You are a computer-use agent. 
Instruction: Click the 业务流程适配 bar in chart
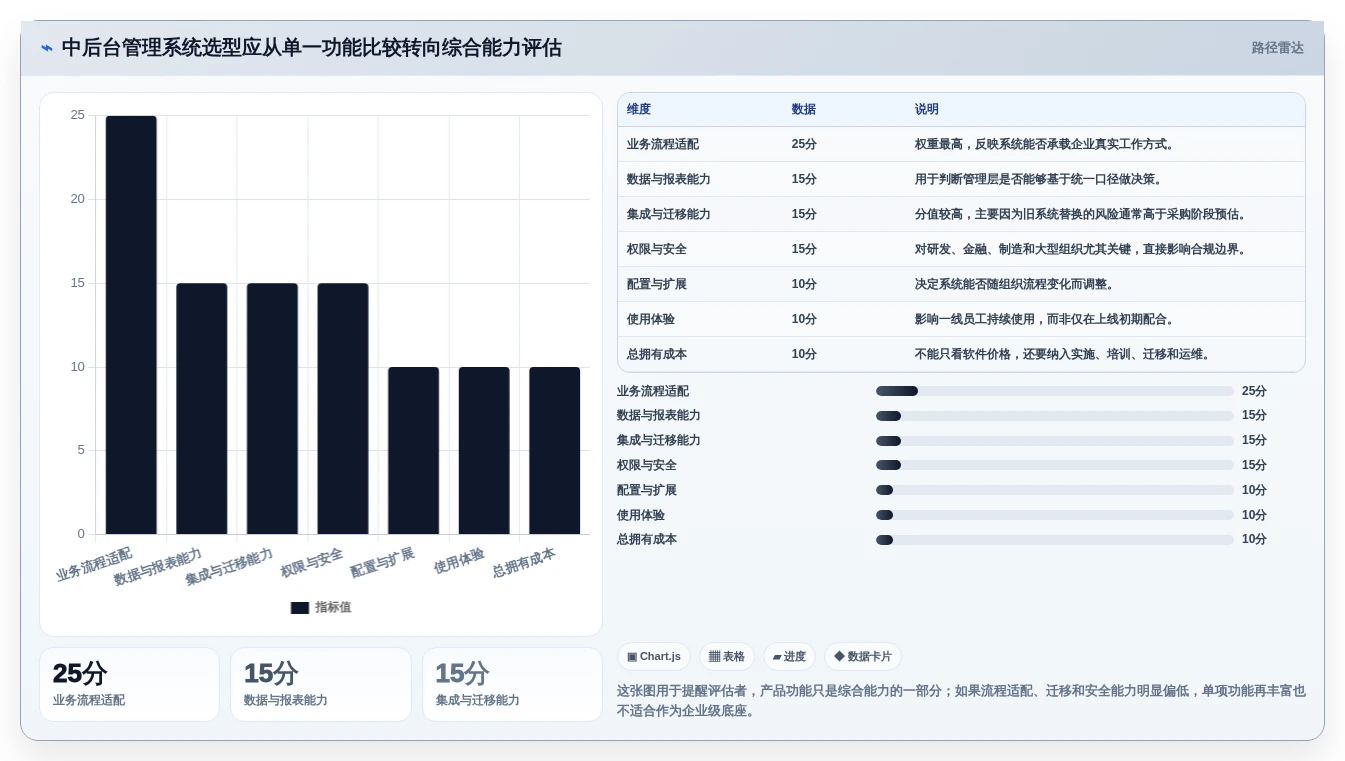(131, 325)
